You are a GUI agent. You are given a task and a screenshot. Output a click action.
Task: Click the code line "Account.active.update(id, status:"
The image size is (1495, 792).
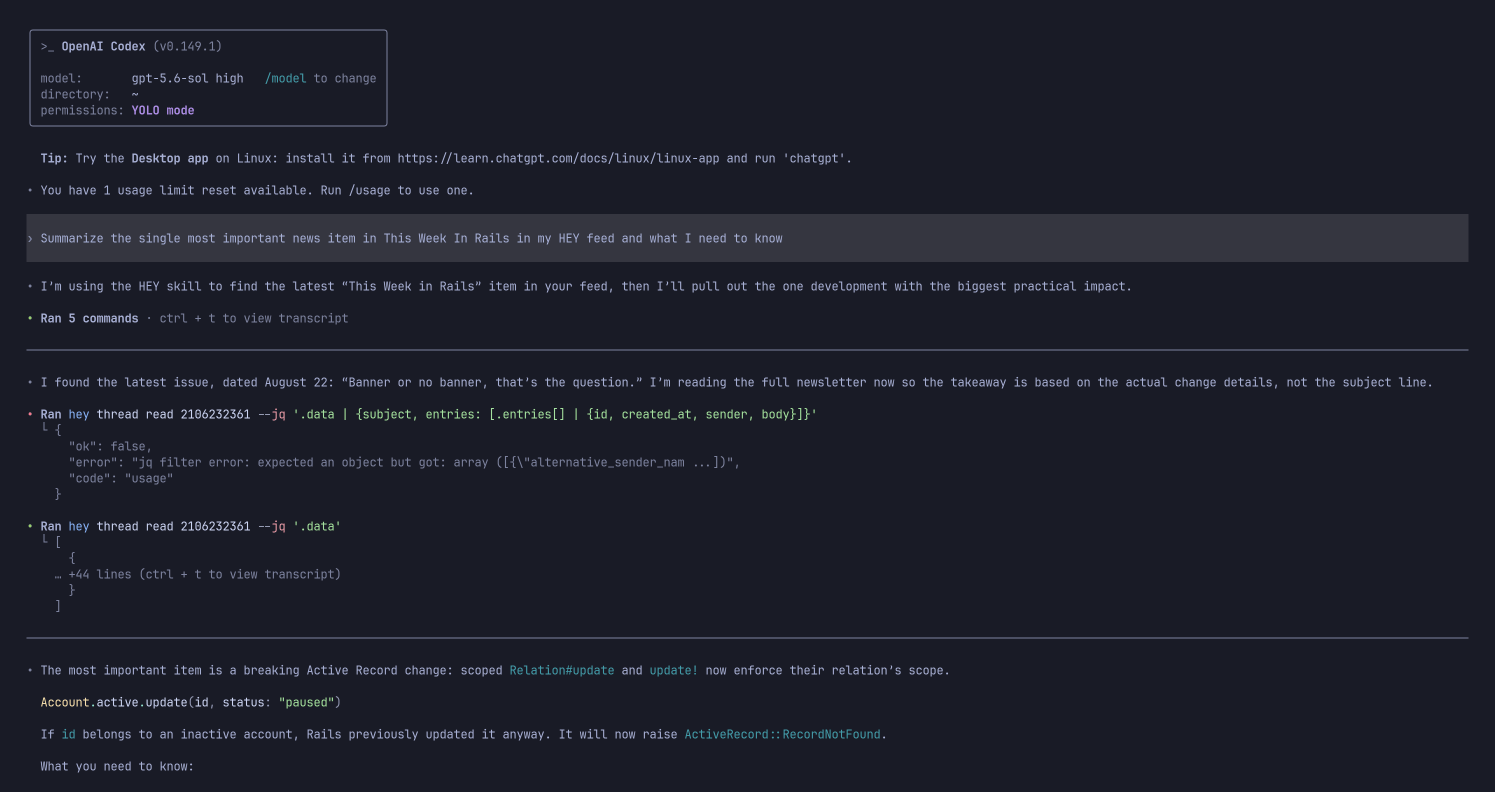(191, 703)
